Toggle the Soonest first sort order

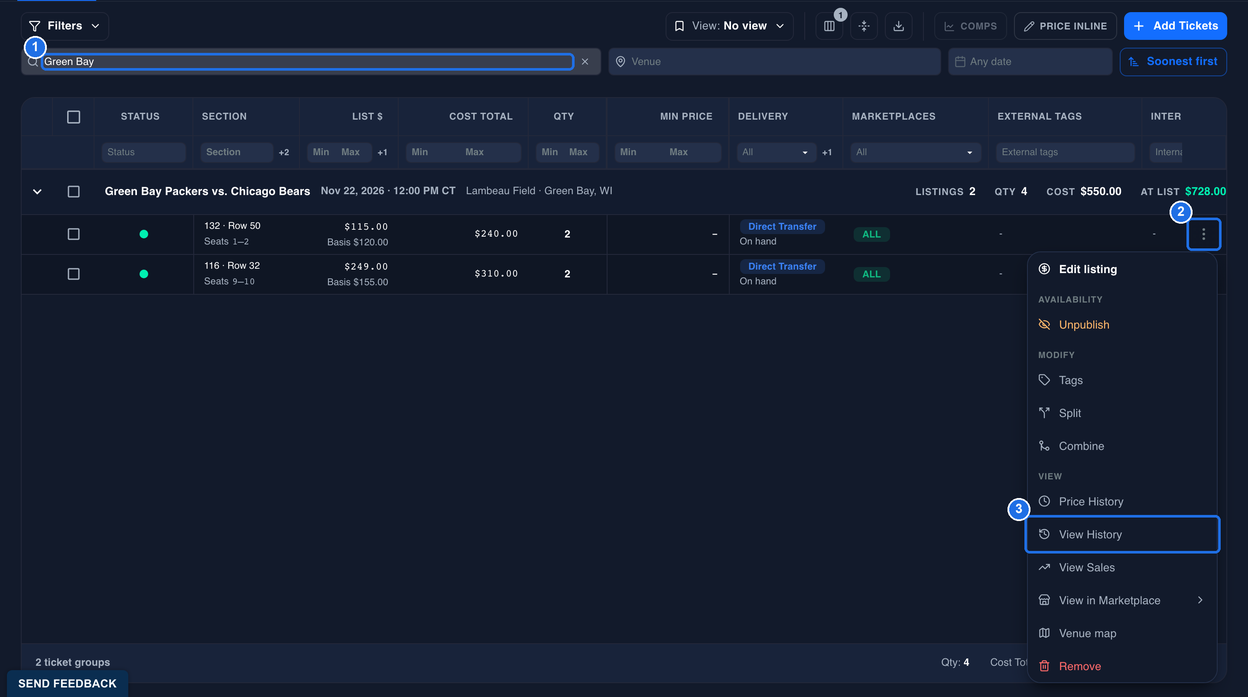coord(1173,62)
